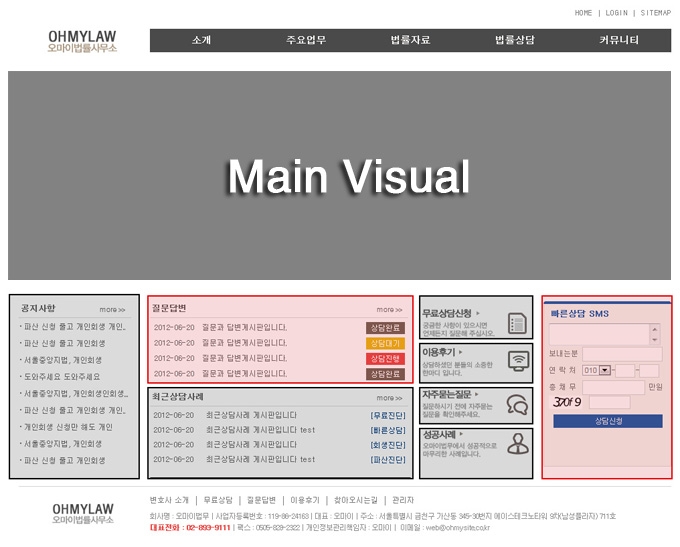The width and height of the screenshot is (680, 547).
Task: Click the SITEMAP link at the top
Action: click(656, 13)
